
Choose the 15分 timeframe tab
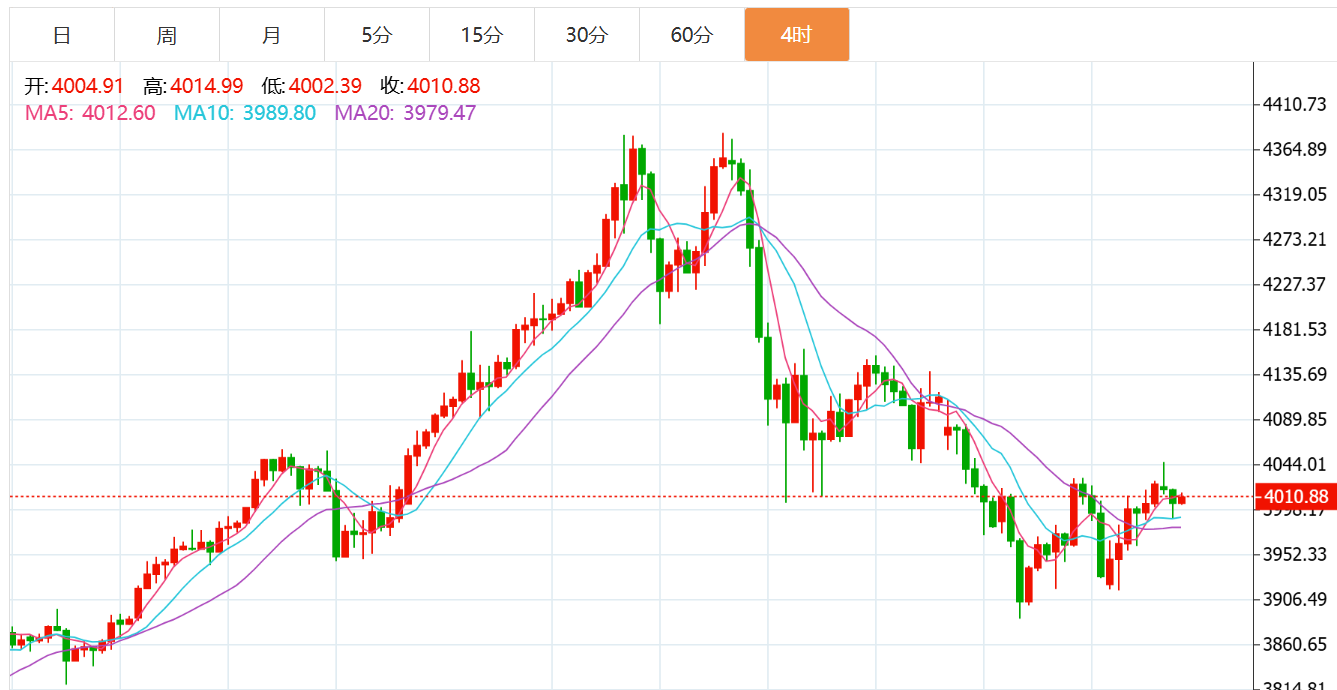pos(482,35)
